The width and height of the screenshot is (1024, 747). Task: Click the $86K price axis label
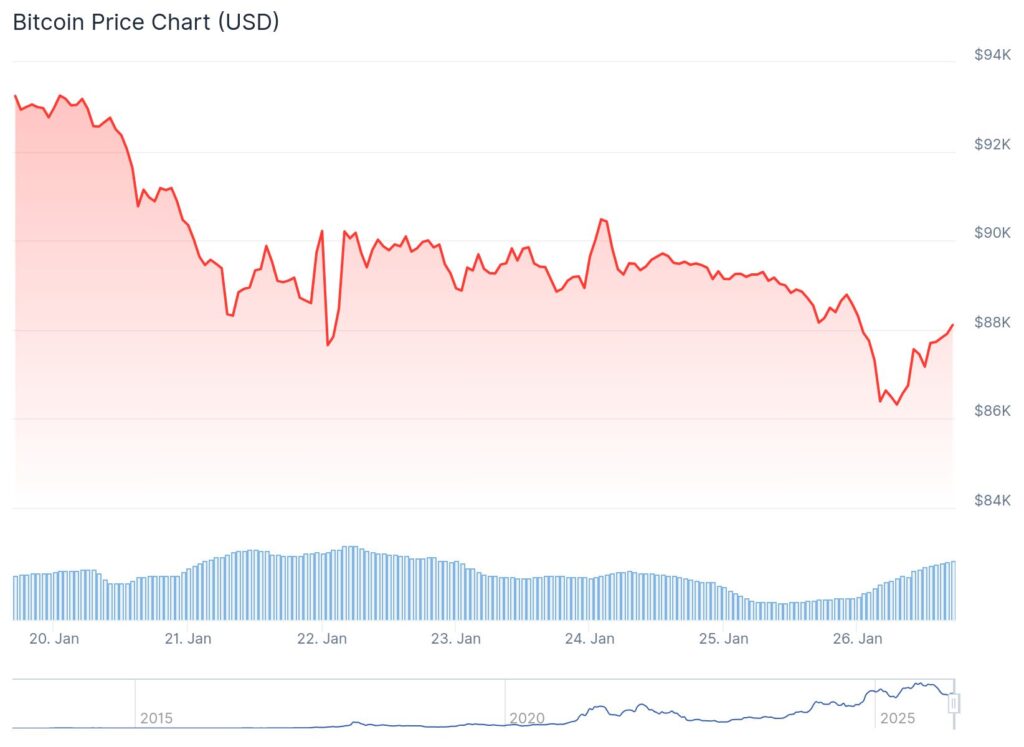993,411
